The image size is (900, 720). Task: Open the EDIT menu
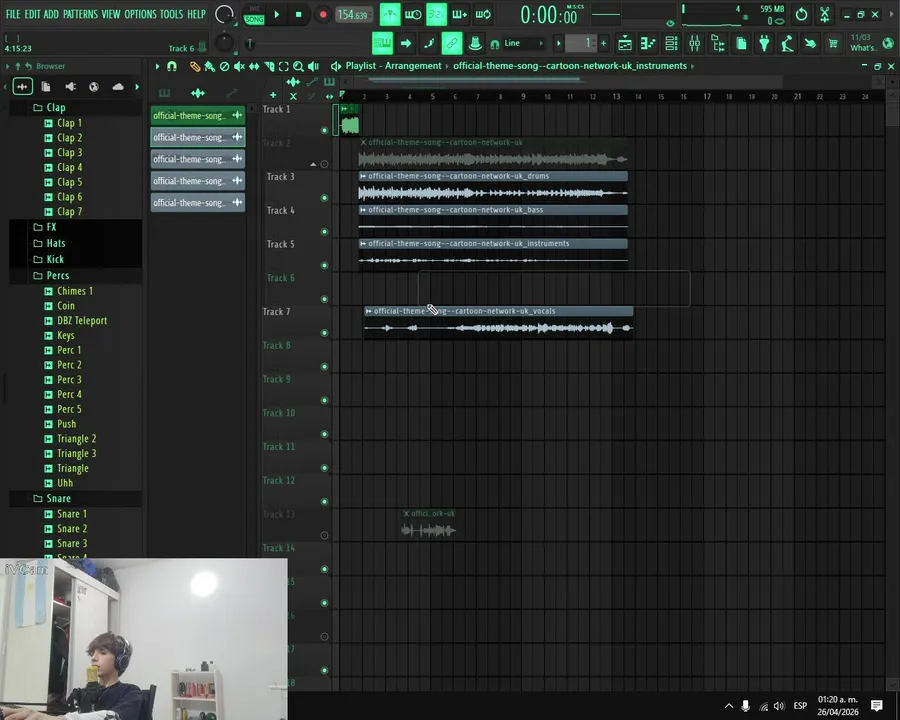click(32, 14)
